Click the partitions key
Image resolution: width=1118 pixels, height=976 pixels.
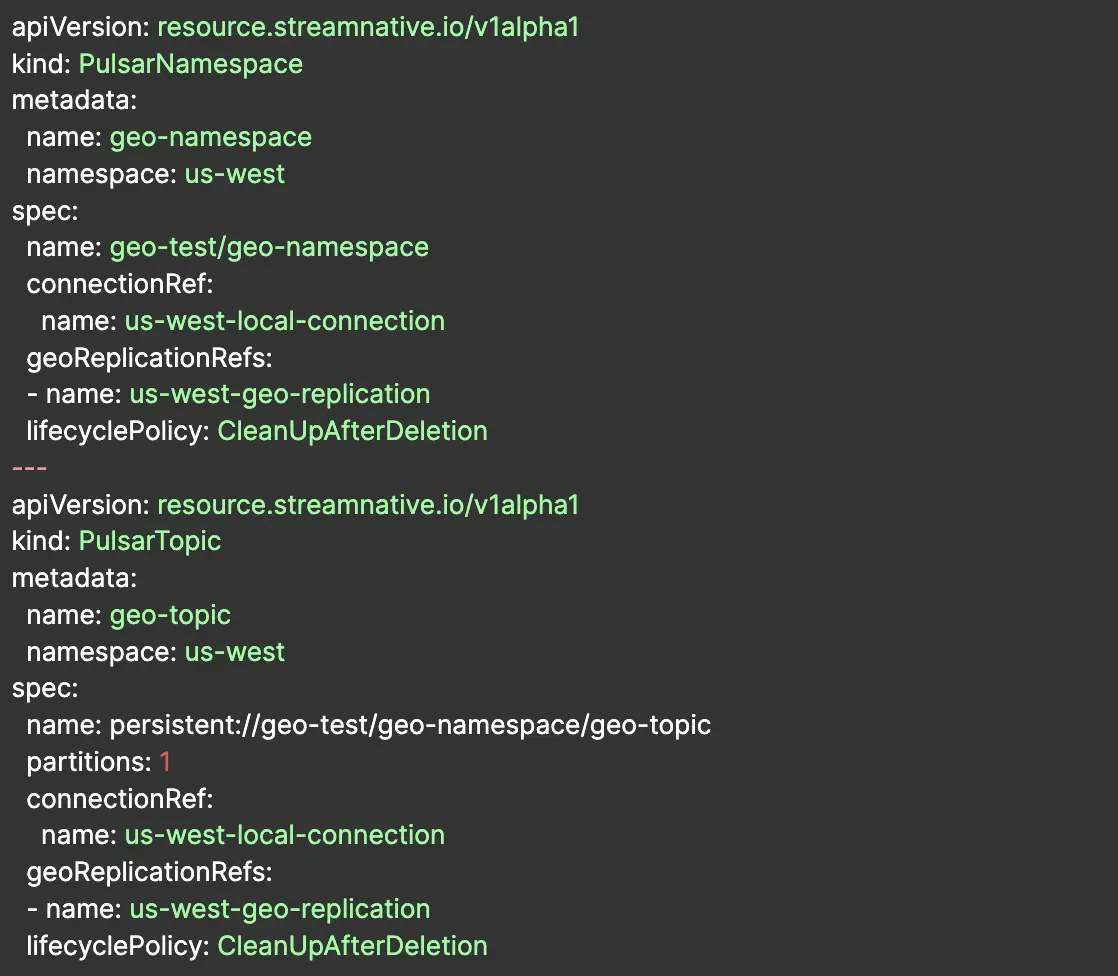click(88, 762)
